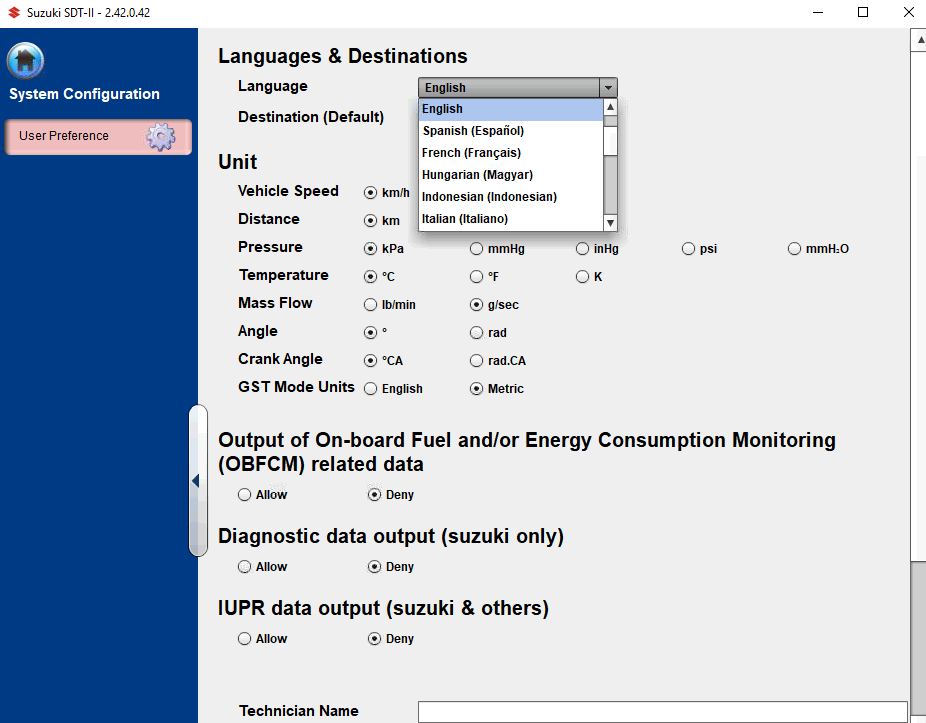Select psi as the Pressure unit
This screenshot has height=723, width=926.
pos(688,249)
